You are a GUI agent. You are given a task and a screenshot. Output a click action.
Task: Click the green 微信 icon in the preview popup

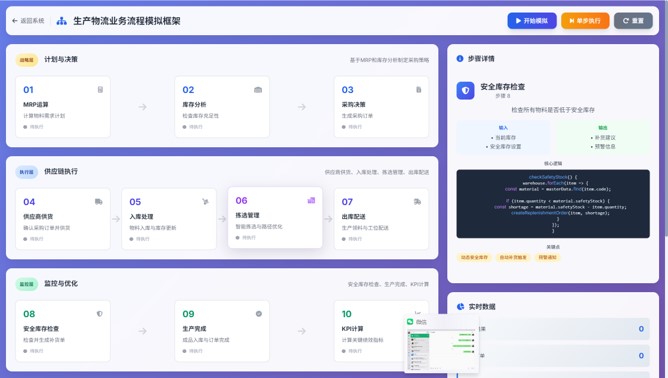coord(410,322)
